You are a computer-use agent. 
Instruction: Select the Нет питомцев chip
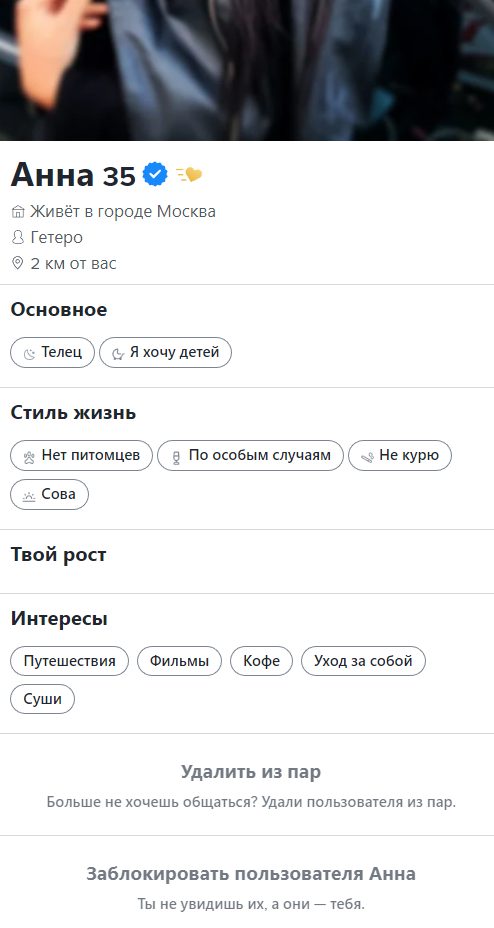pyautogui.click(x=81, y=456)
